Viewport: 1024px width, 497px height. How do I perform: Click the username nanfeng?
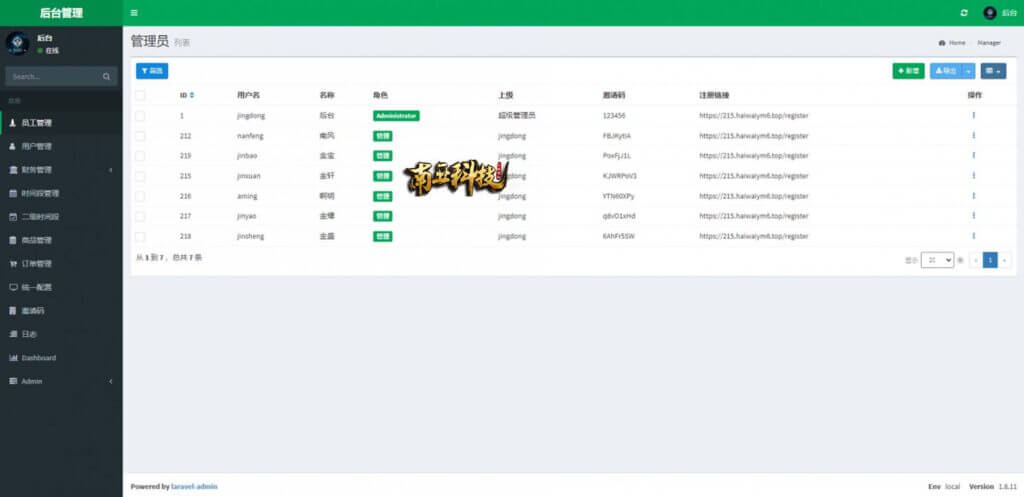tap(249, 136)
